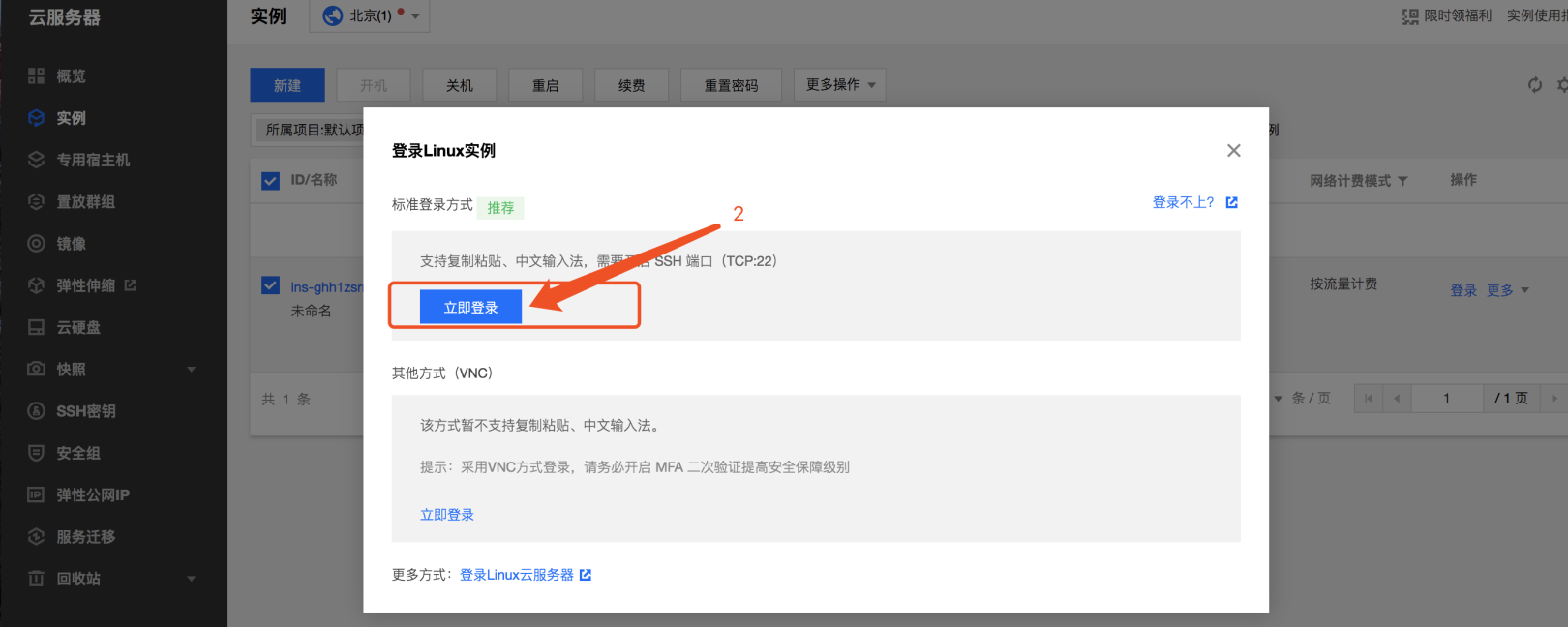Click the 网络计费模式 column header
Image resolution: width=1568 pixels, height=627 pixels.
point(1350,181)
